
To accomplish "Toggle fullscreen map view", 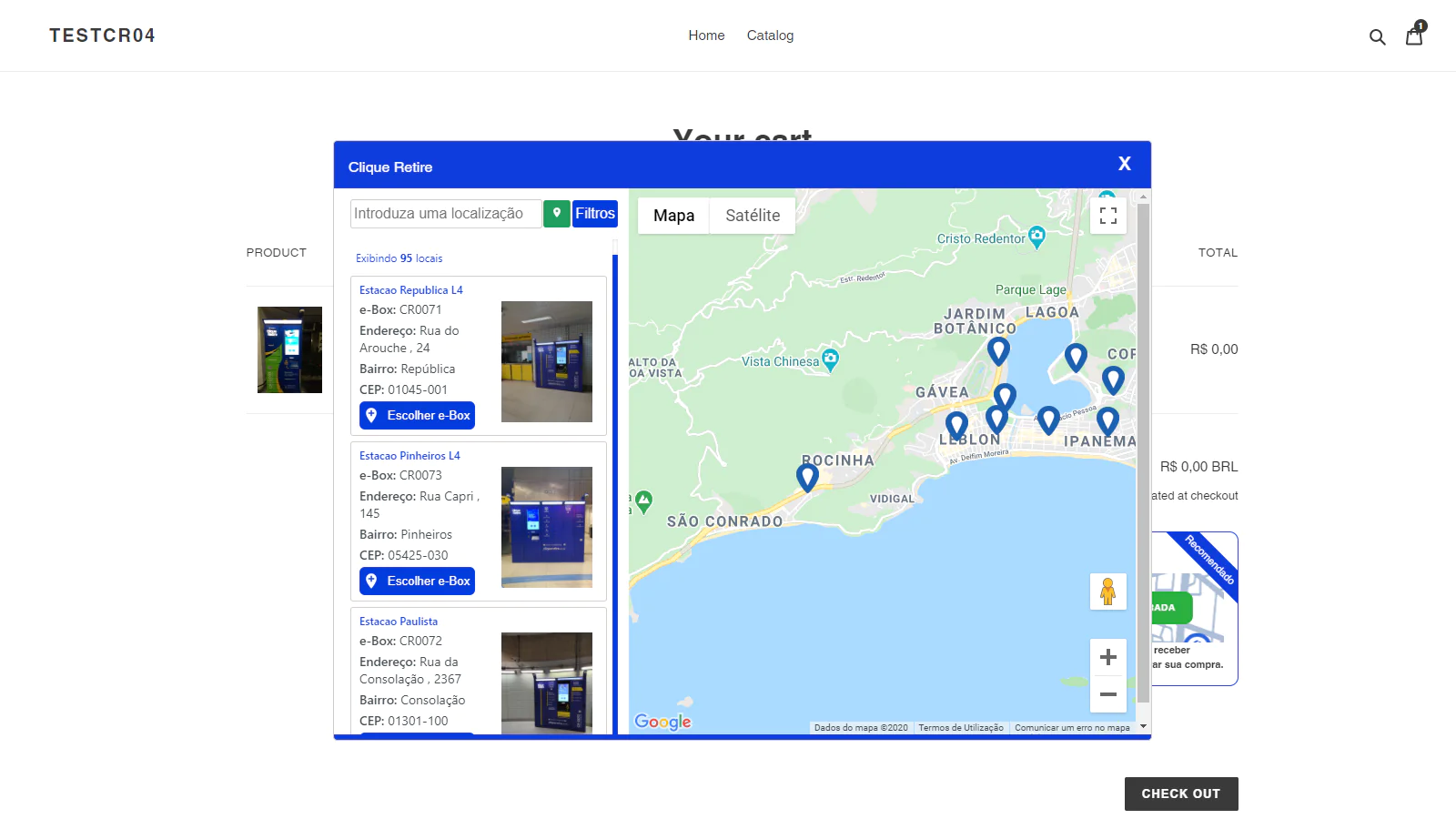I will [1108, 216].
